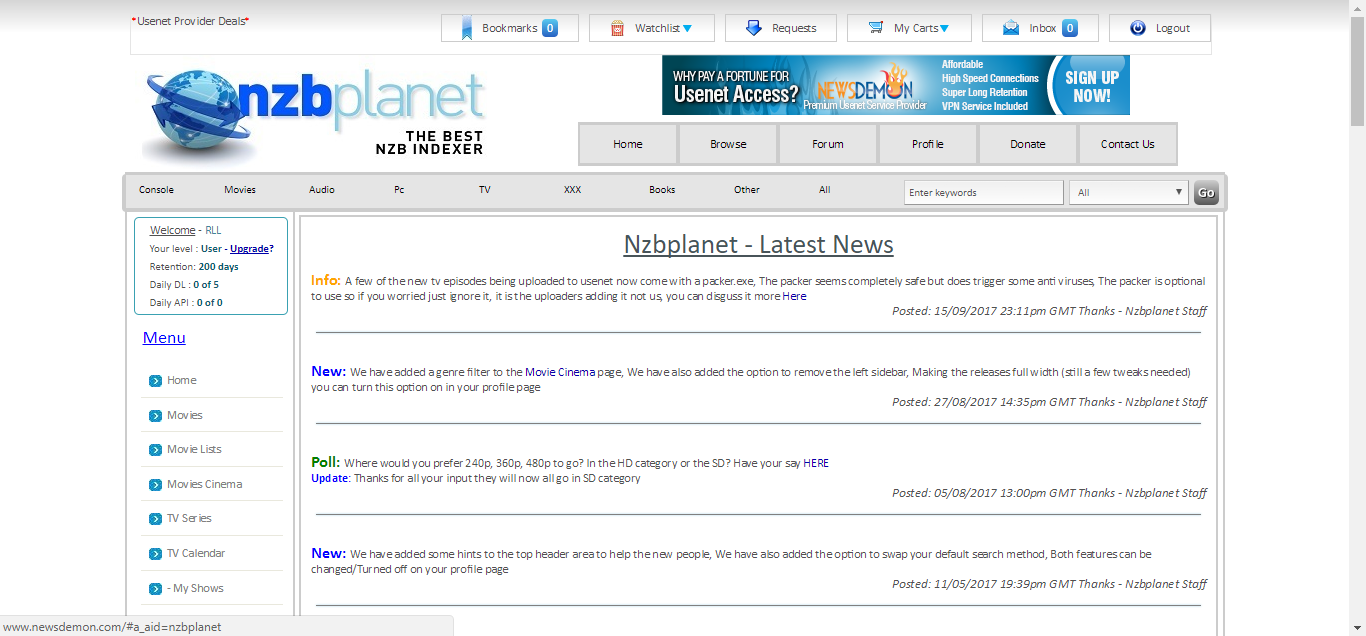Select the Pc category

pyautogui.click(x=399, y=190)
